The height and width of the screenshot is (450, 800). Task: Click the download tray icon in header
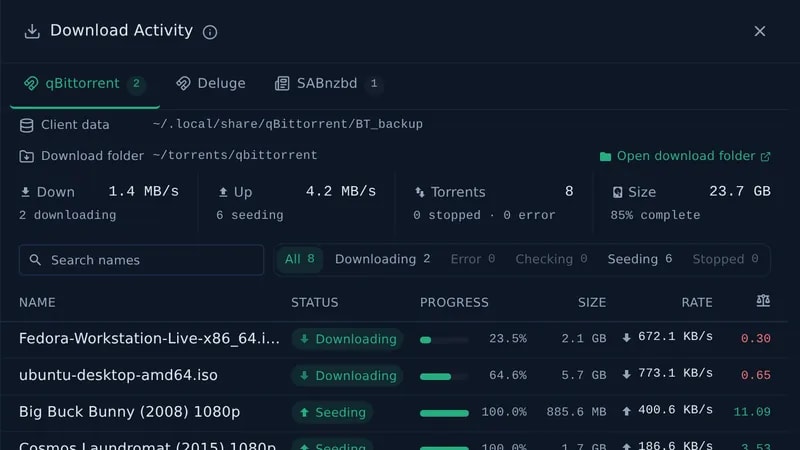coord(32,32)
